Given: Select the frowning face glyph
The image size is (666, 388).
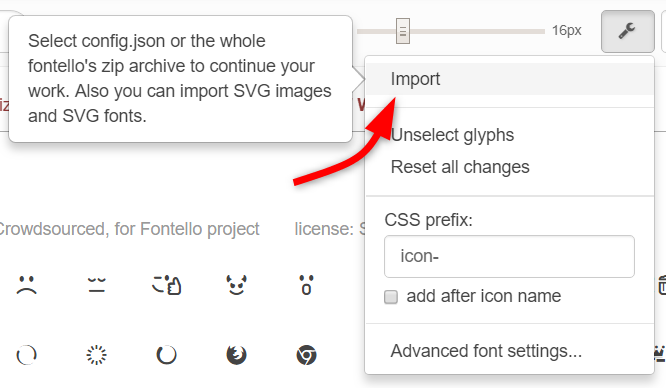Looking at the screenshot, I should tap(27, 285).
